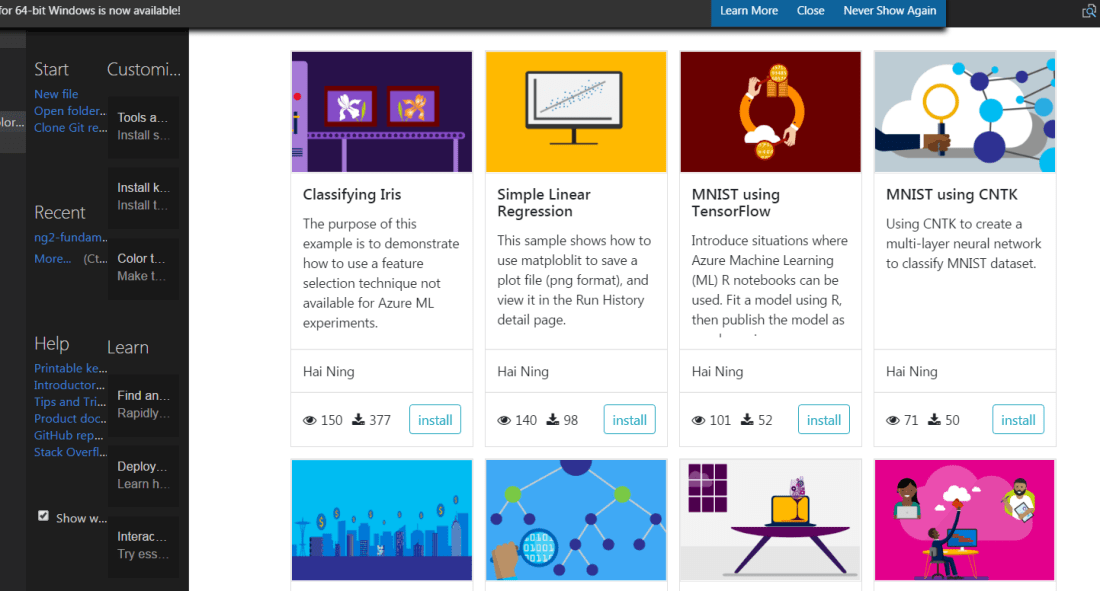Open the Stack Overflow help link
This screenshot has width=1100, height=591.
69,452
